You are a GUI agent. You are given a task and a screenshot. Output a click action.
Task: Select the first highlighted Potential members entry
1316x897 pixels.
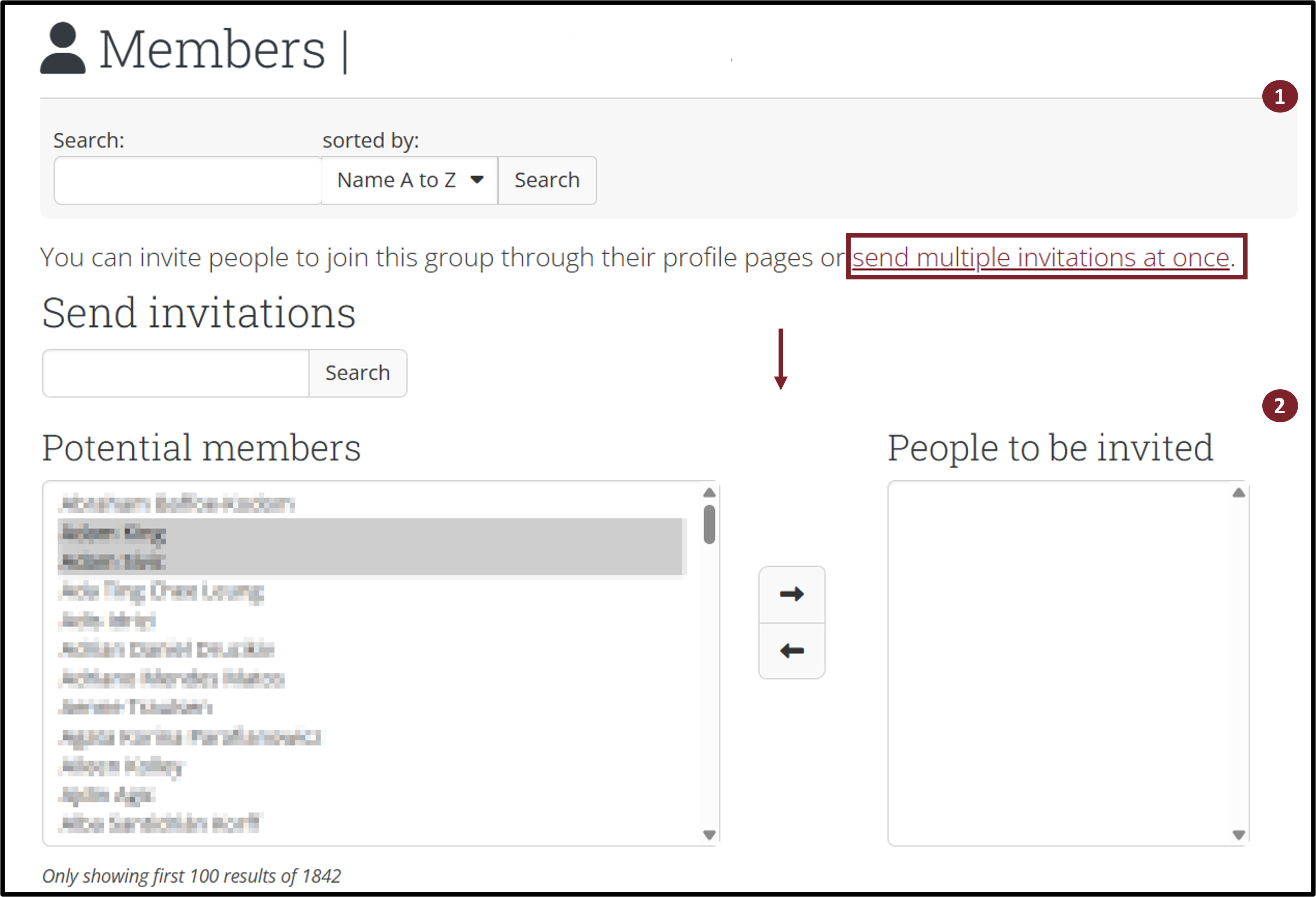[x=113, y=533]
